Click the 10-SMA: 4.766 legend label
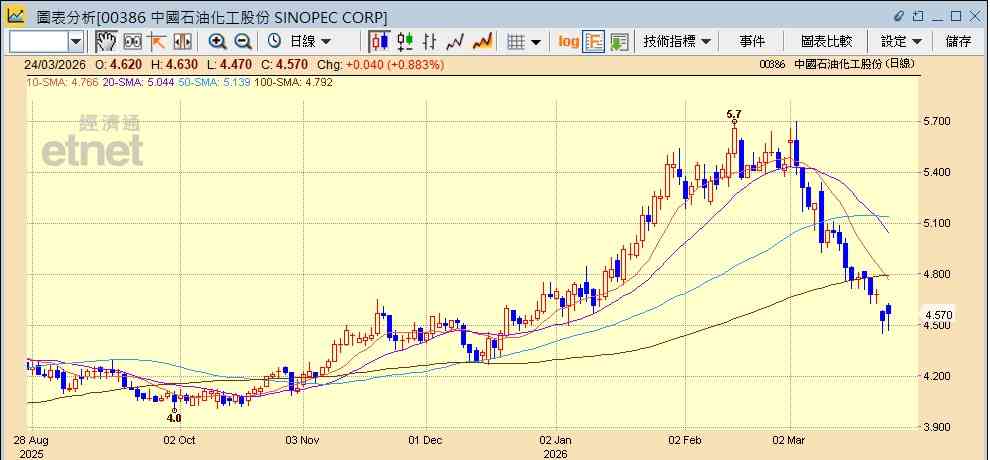 (62, 82)
